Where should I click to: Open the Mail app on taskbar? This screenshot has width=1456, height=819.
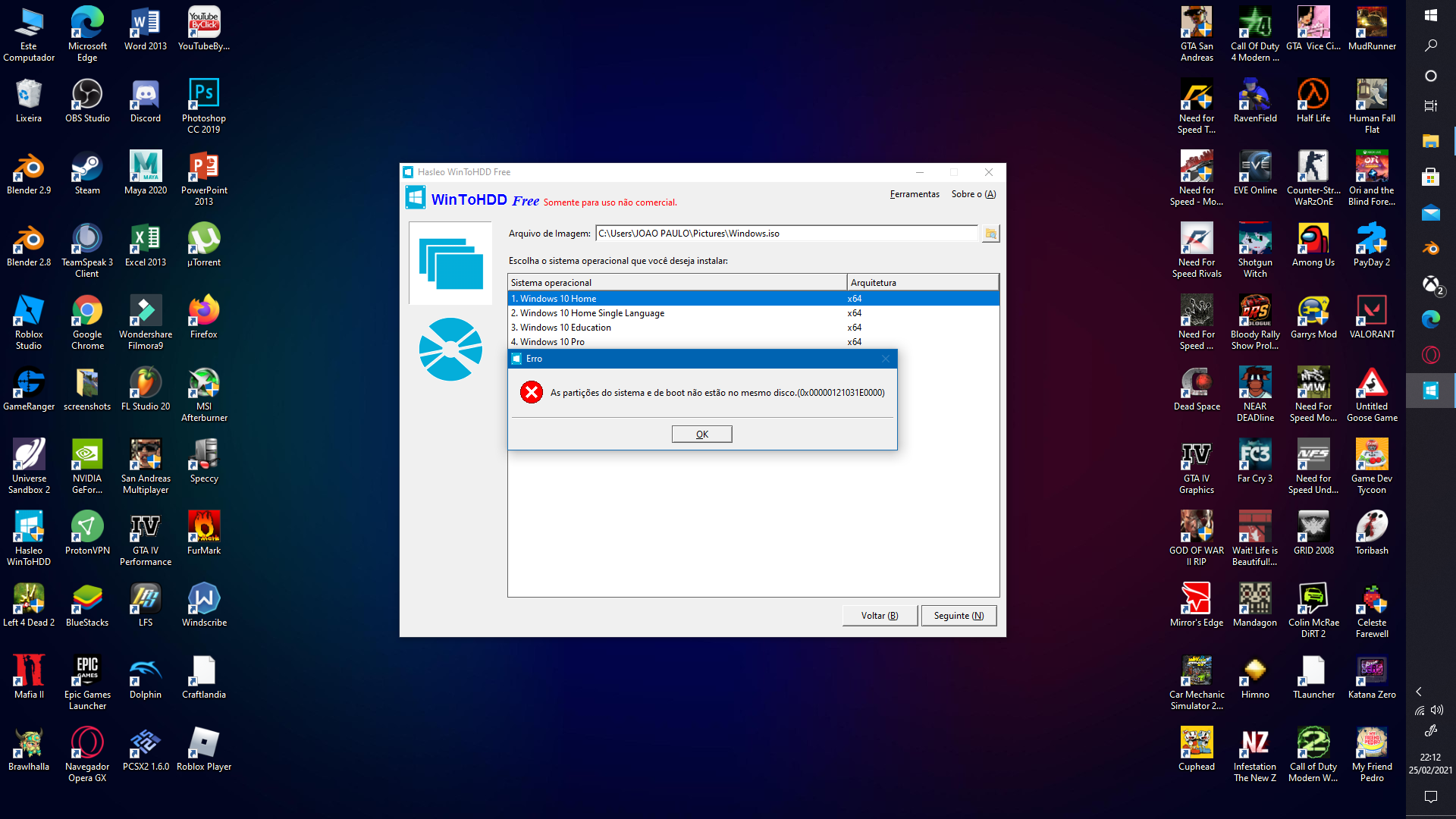pos(1431,212)
